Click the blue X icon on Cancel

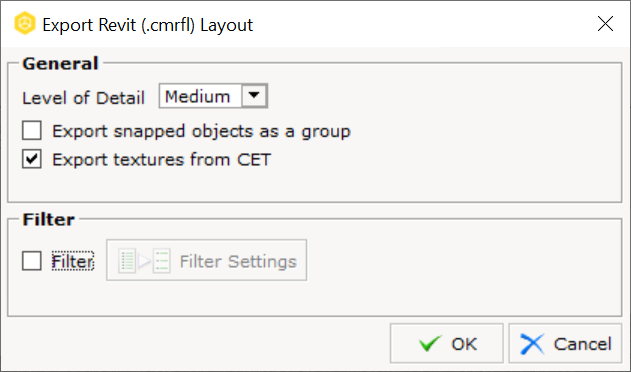[x=532, y=344]
